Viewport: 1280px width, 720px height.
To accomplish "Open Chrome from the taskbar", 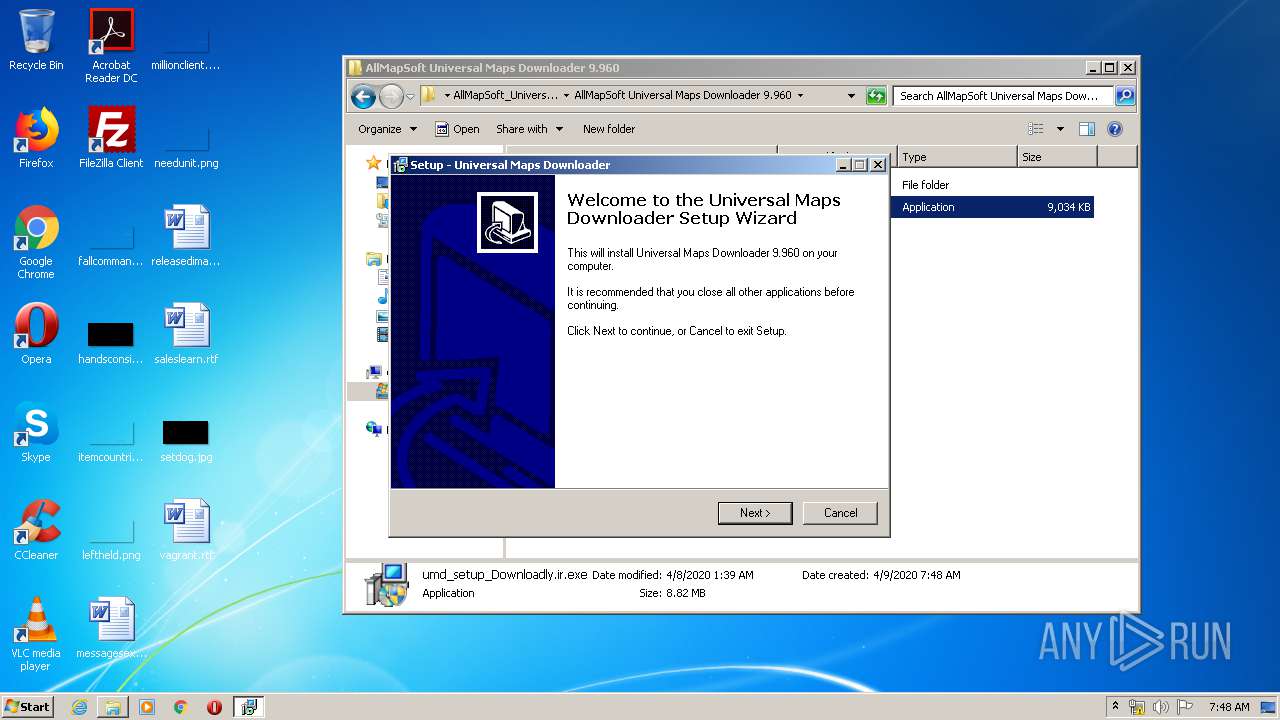I will point(181,707).
